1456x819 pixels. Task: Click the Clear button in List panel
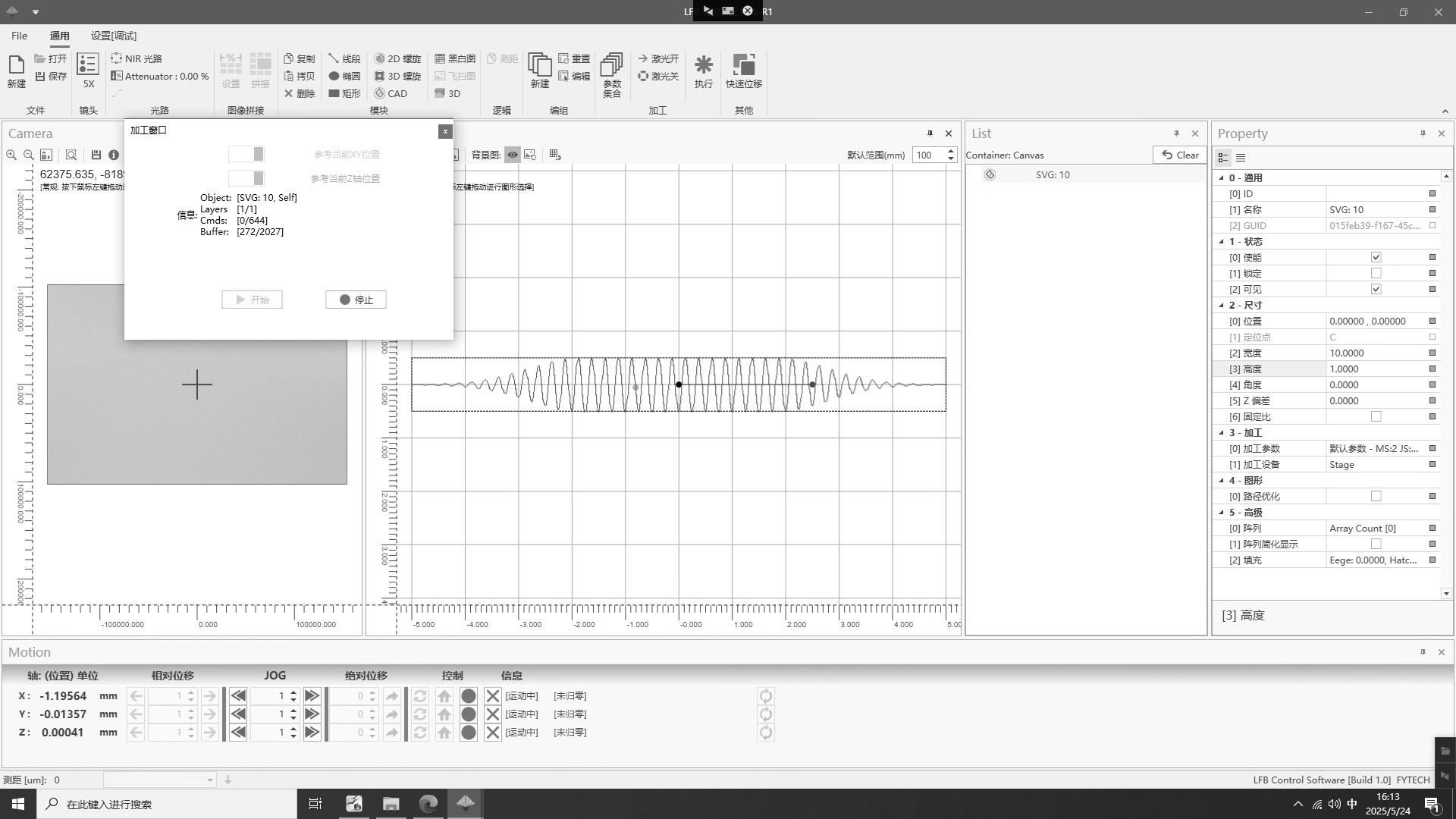pyautogui.click(x=1180, y=155)
